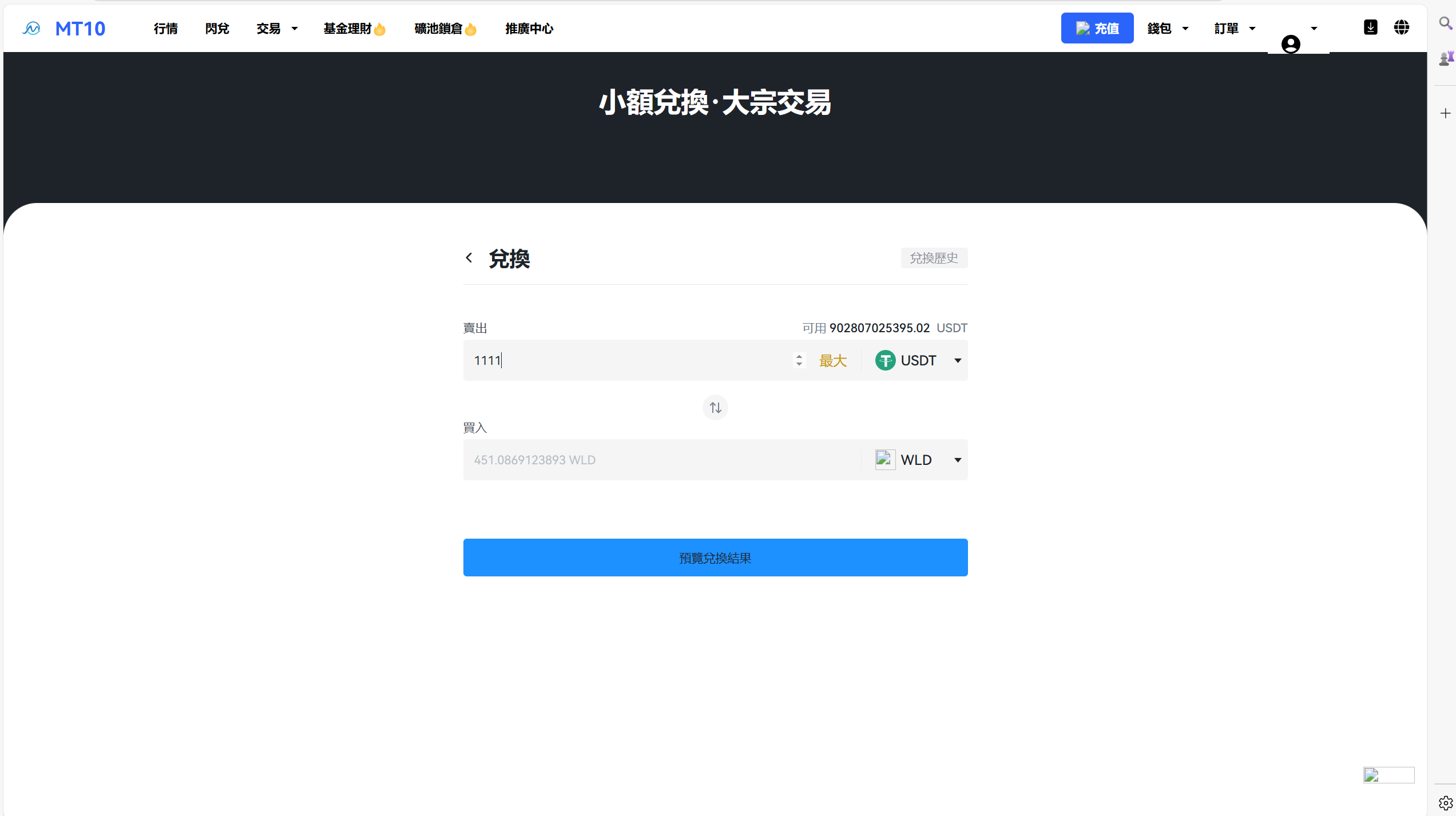Expand the 交易 trade menu

tap(276, 28)
